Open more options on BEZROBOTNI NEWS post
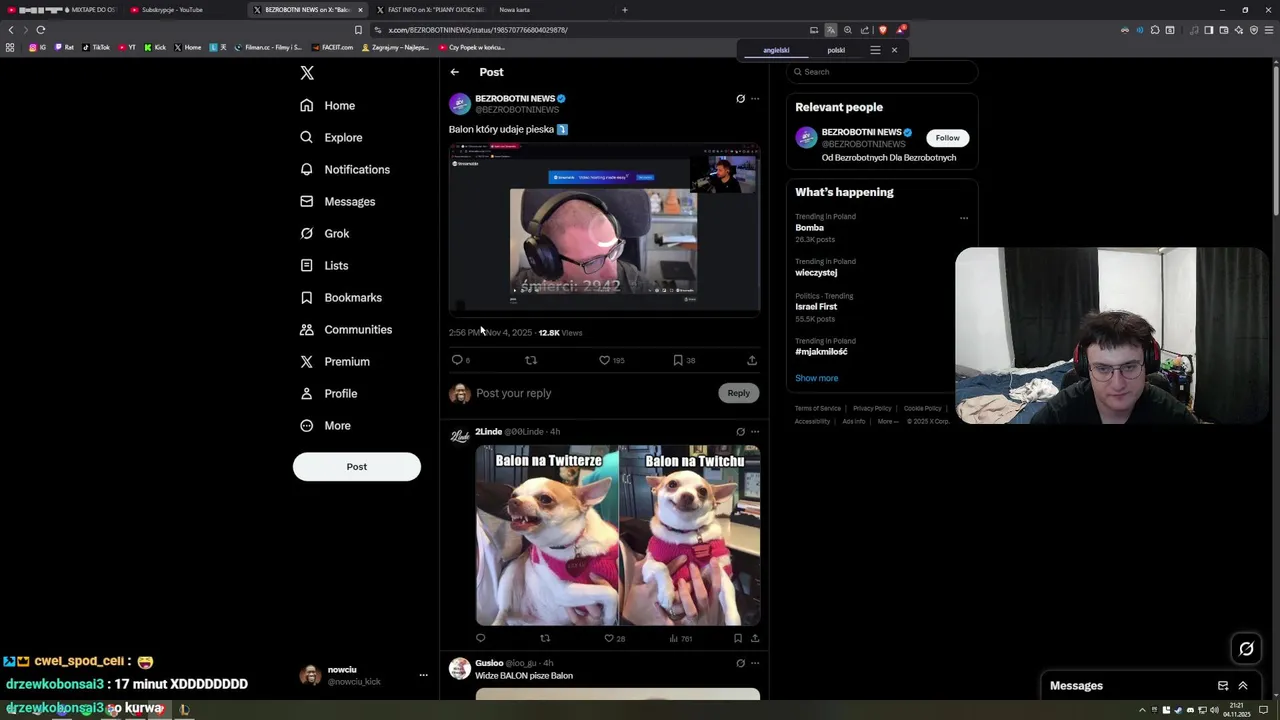Image resolution: width=1280 pixels, height=720 pixels. [x=755, y=99]
